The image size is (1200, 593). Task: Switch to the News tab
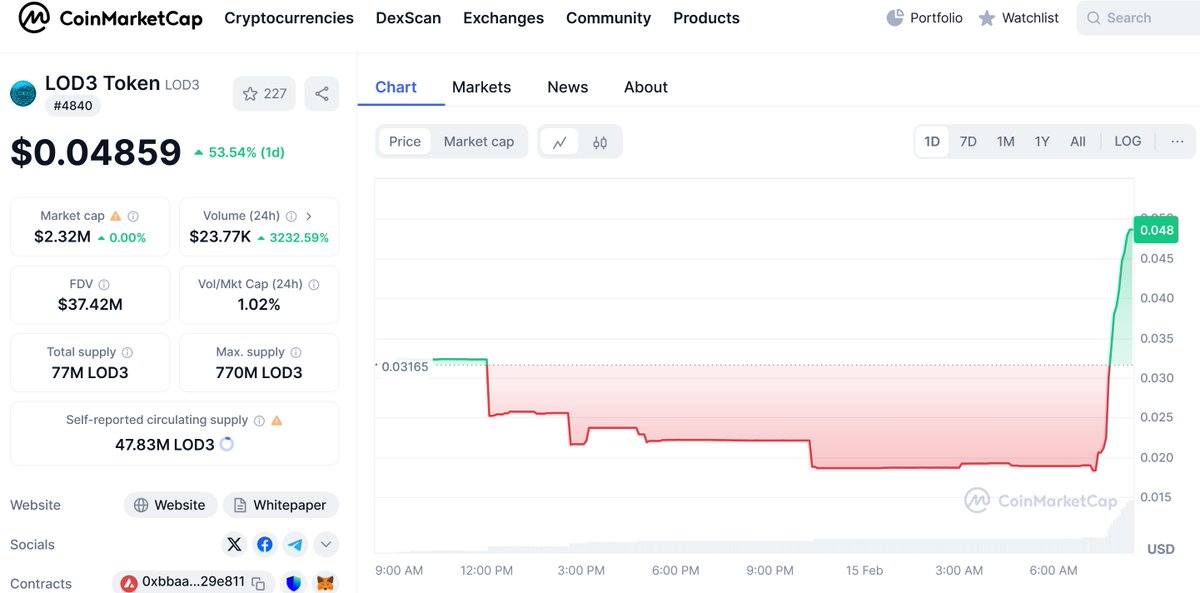point(567,87)
